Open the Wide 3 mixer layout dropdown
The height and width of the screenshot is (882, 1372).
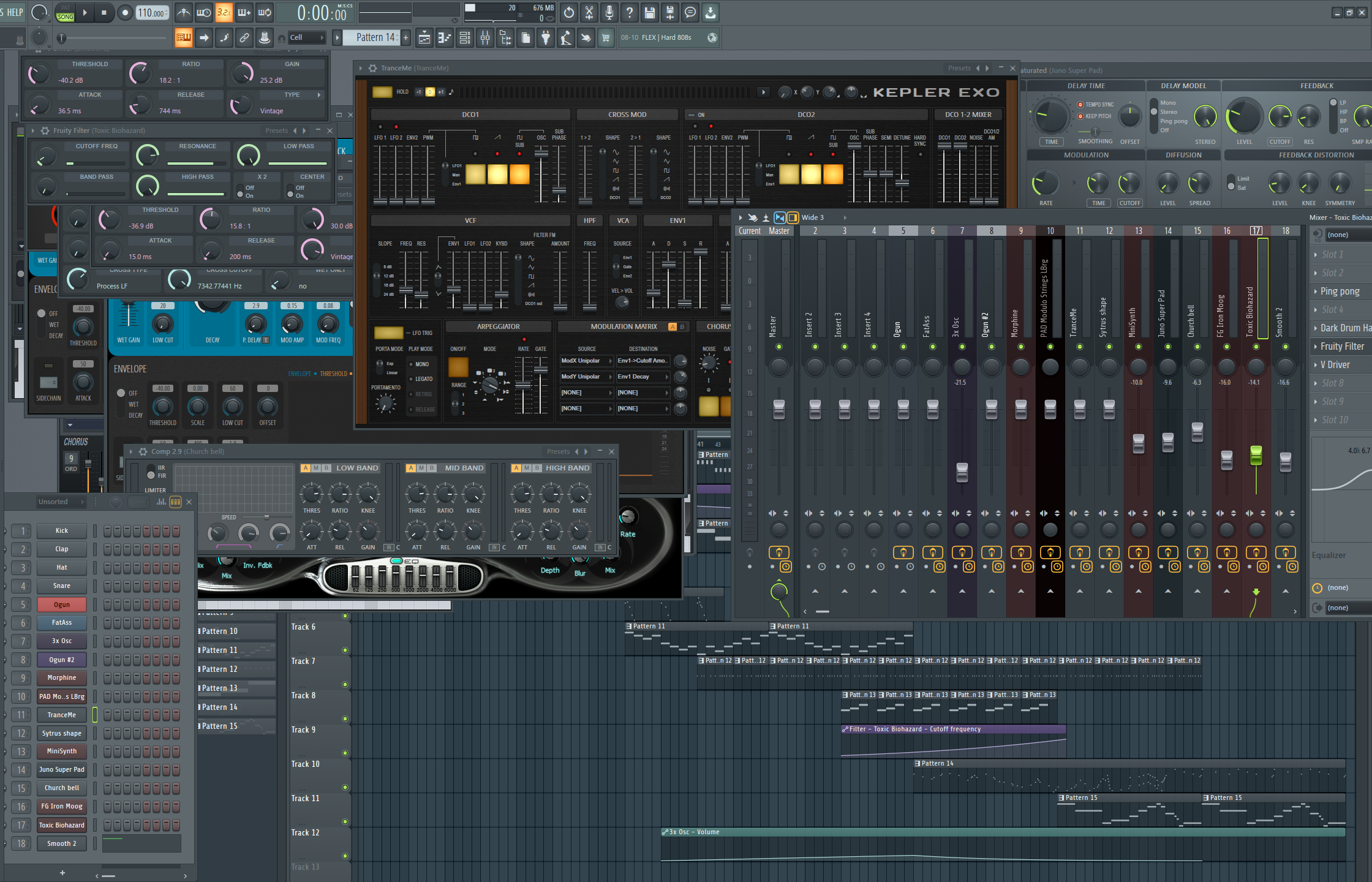pyautogui.click(x=824, y=217)
